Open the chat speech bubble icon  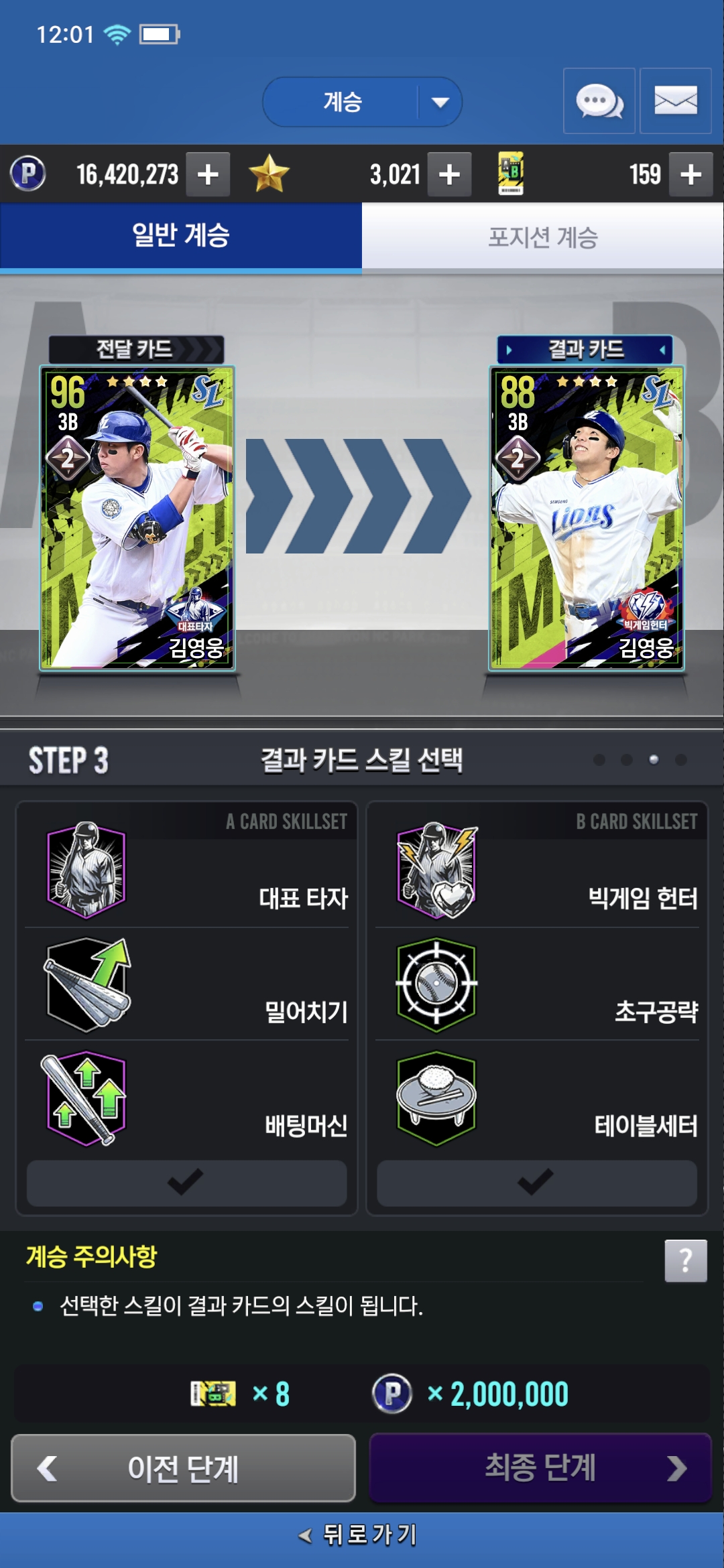[599, 101]
